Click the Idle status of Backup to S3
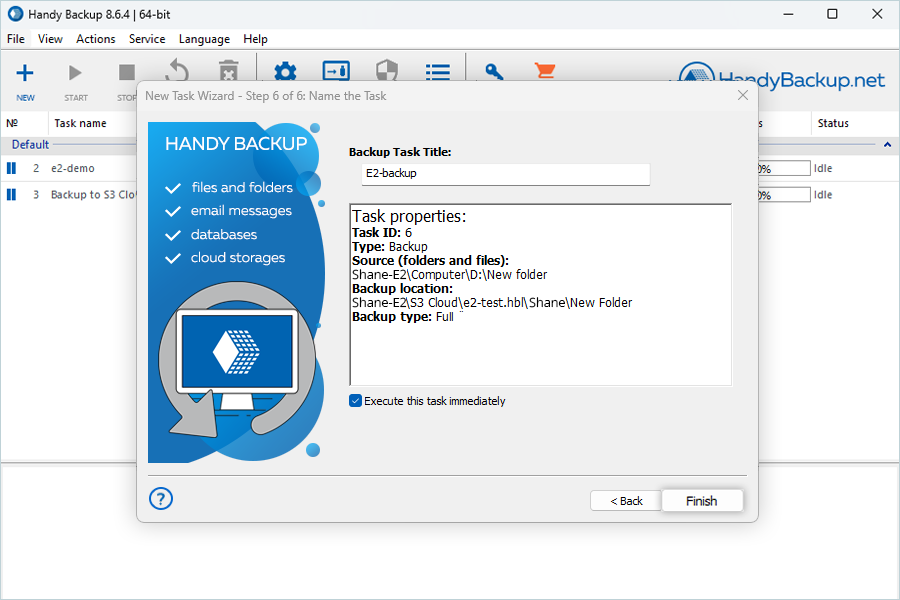 point(823,195)
